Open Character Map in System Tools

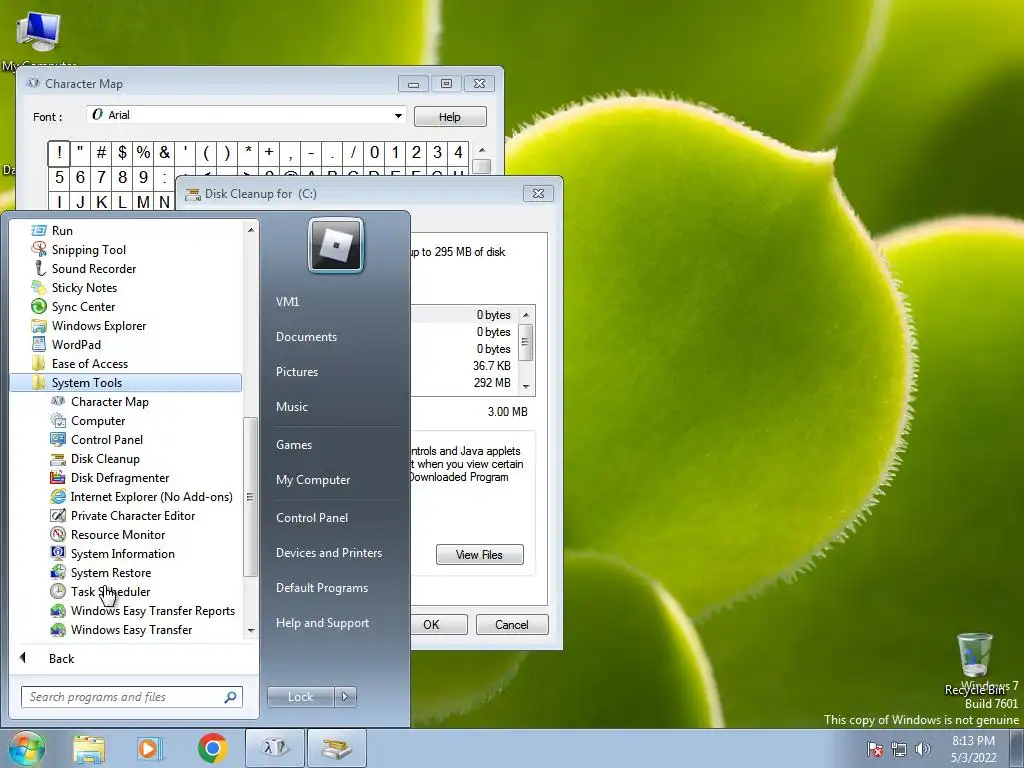(110, 402)
